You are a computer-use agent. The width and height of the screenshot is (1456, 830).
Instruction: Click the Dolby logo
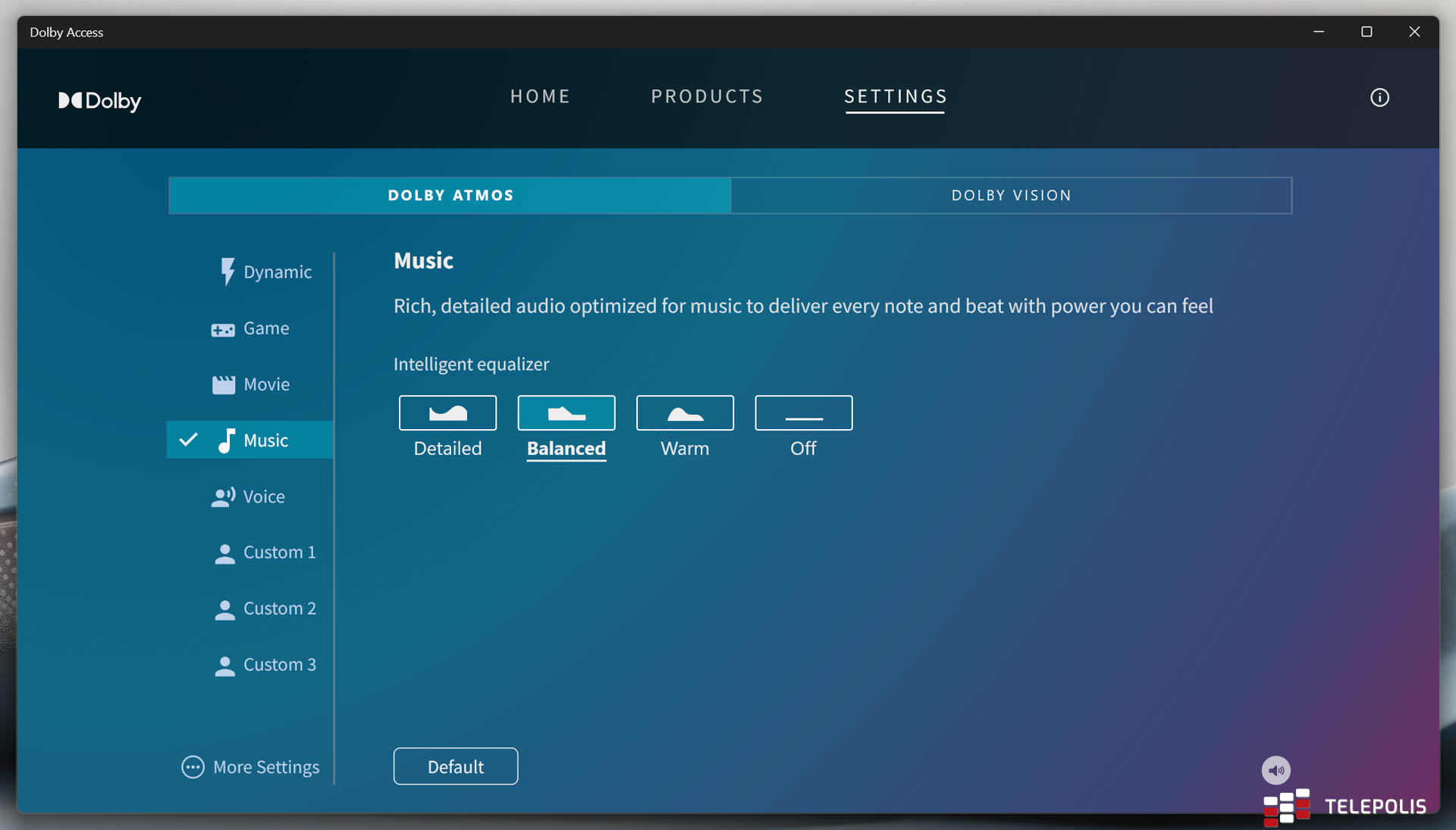tap(100, 100)
